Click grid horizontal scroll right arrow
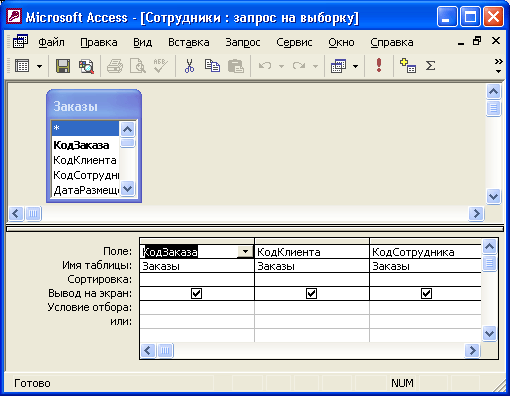This screenshot has width=510, height=396. click(x=472, y=350)
